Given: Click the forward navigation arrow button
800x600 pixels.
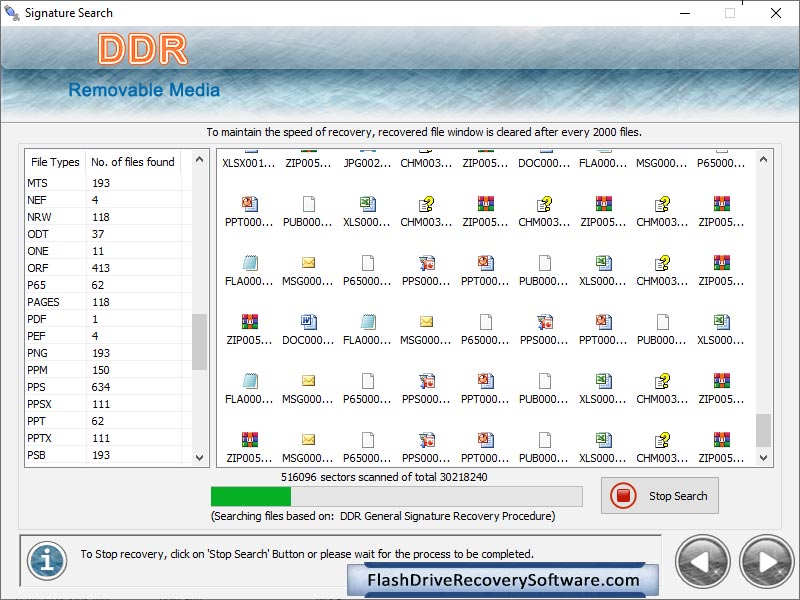Looking at the screenshot, I should [x=765, y=562].
